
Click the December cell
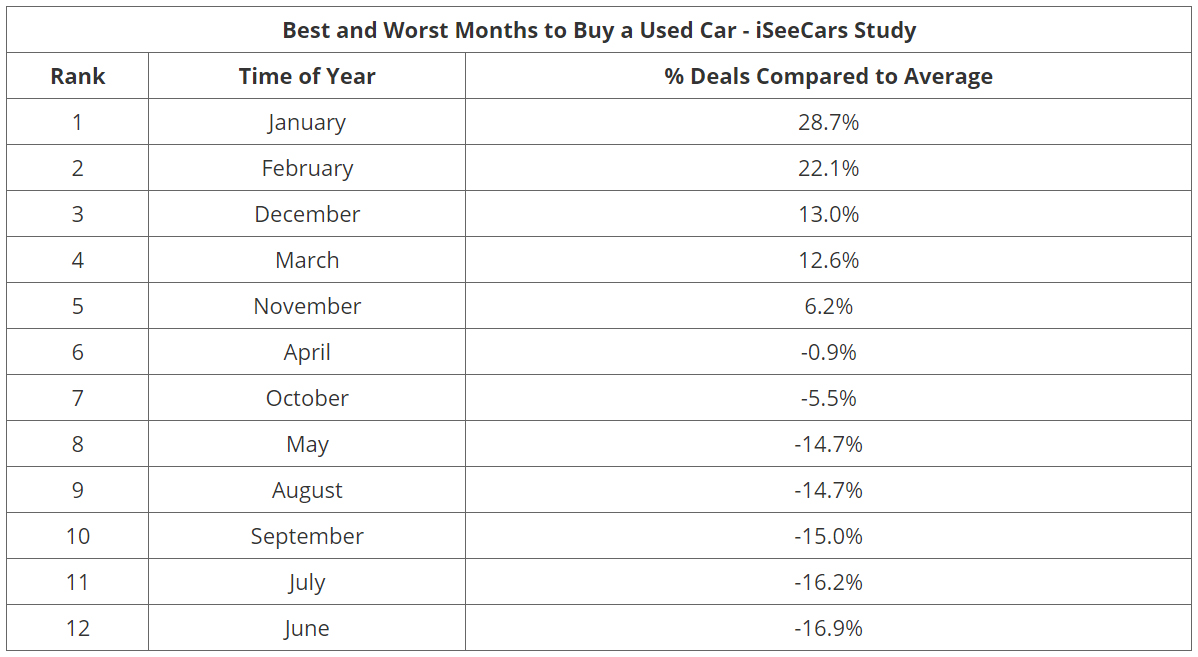(x=307, y=214)
